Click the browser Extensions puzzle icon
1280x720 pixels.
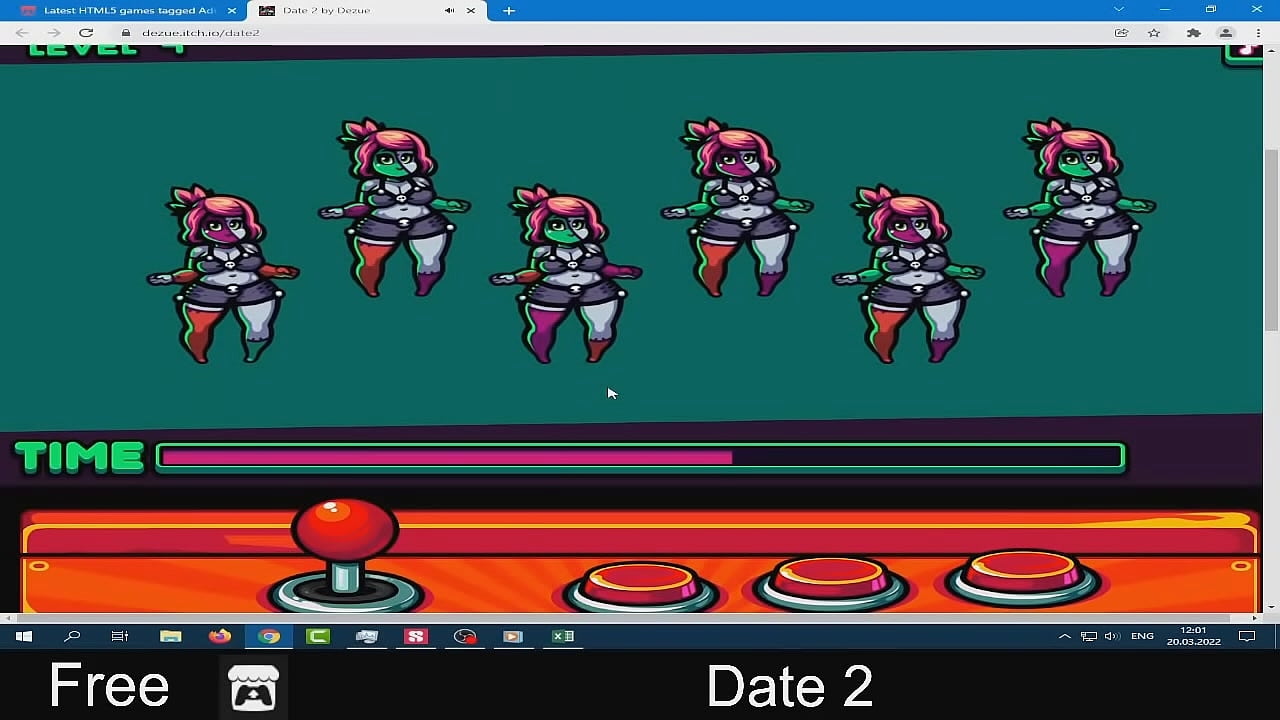point(1194,33)
